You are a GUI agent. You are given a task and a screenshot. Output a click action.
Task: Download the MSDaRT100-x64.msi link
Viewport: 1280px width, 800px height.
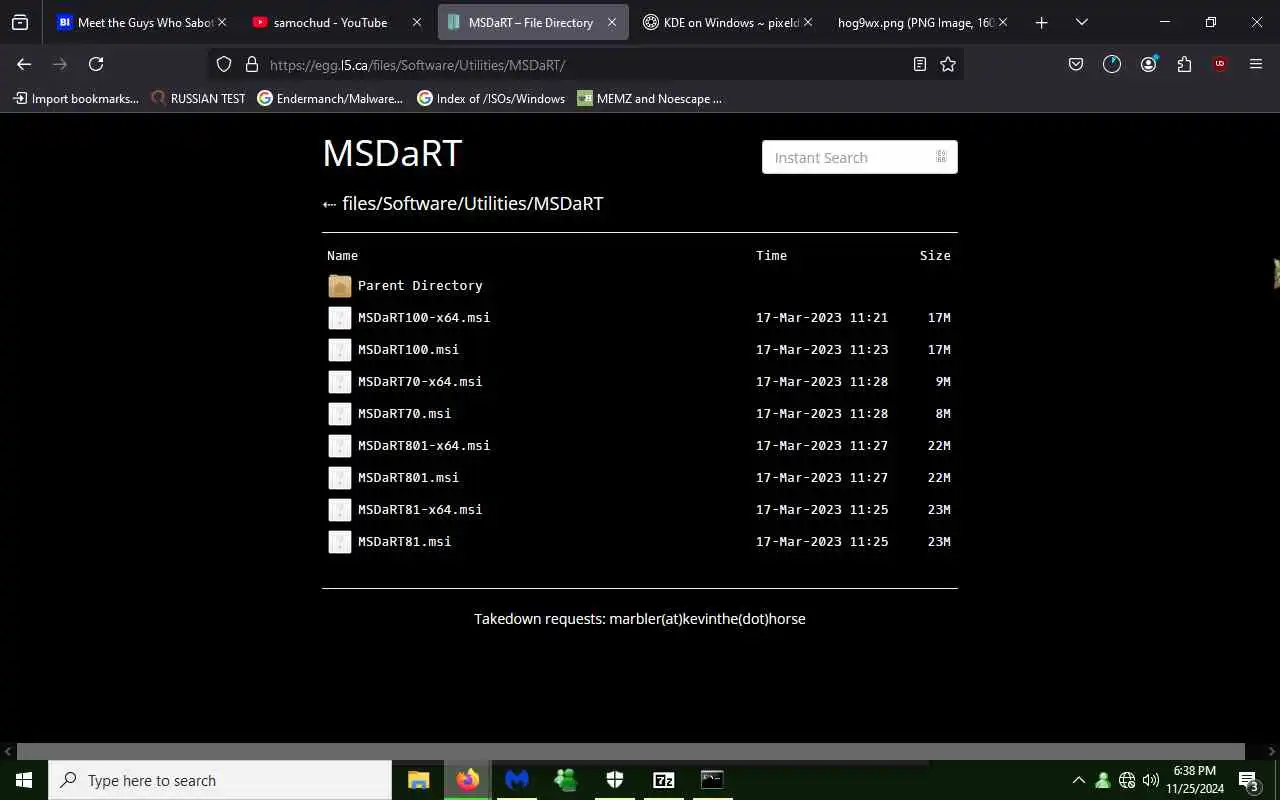(424, 318)
